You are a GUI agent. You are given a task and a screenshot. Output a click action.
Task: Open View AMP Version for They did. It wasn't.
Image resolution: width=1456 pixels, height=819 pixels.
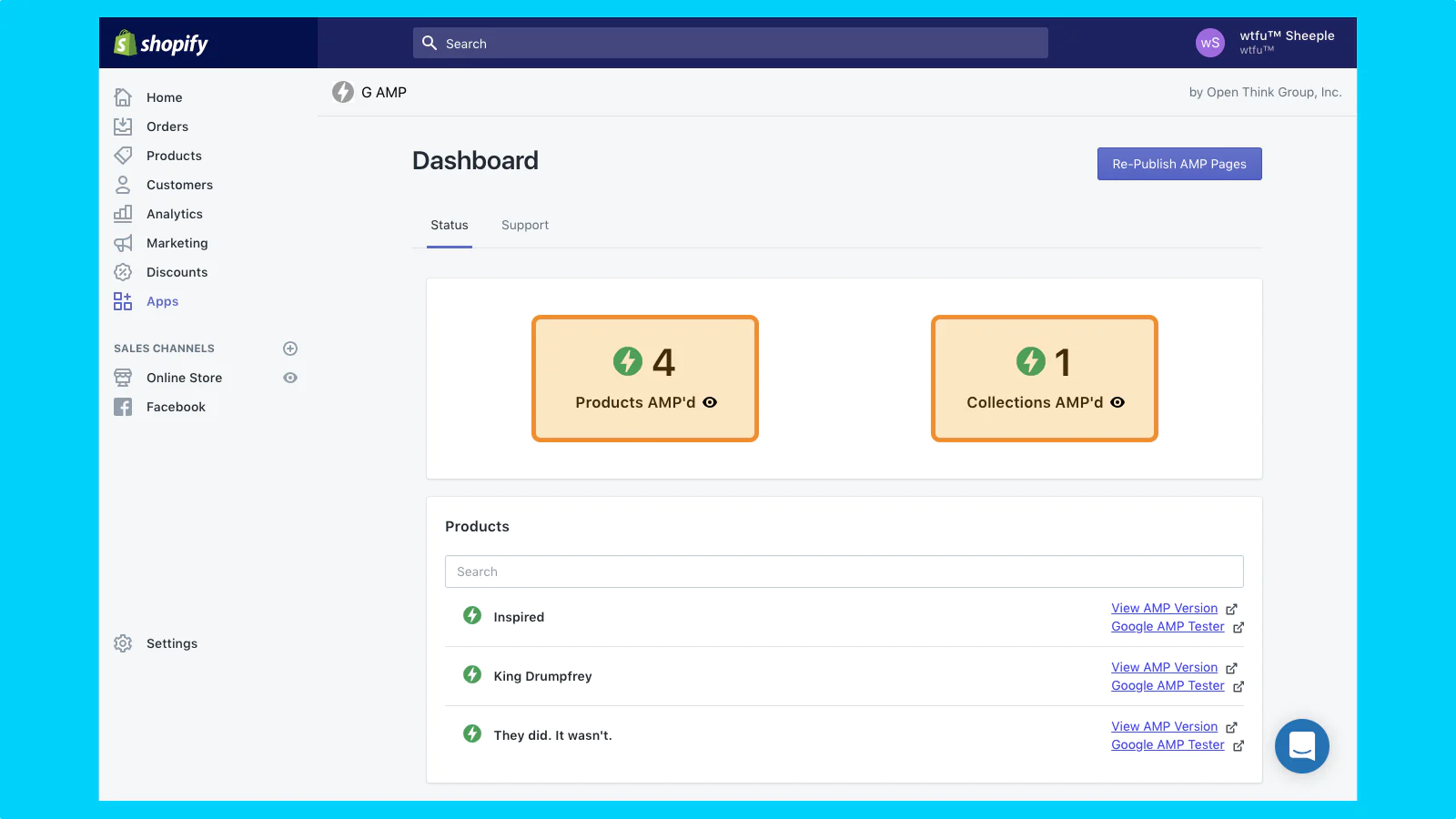[x=1164, y=726]
